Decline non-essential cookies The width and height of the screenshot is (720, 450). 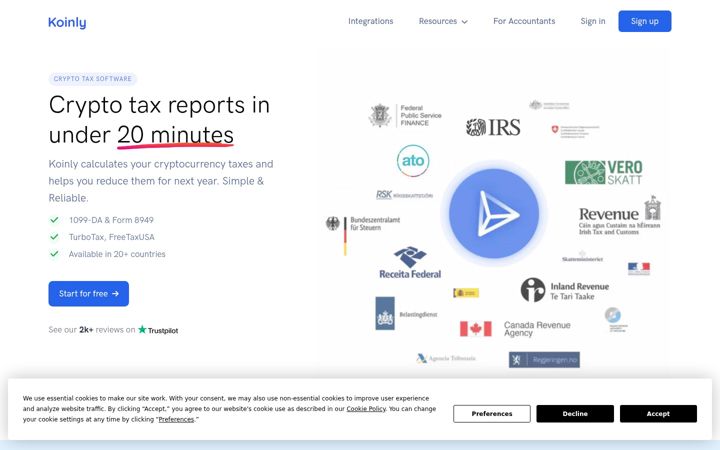point(575,414)
